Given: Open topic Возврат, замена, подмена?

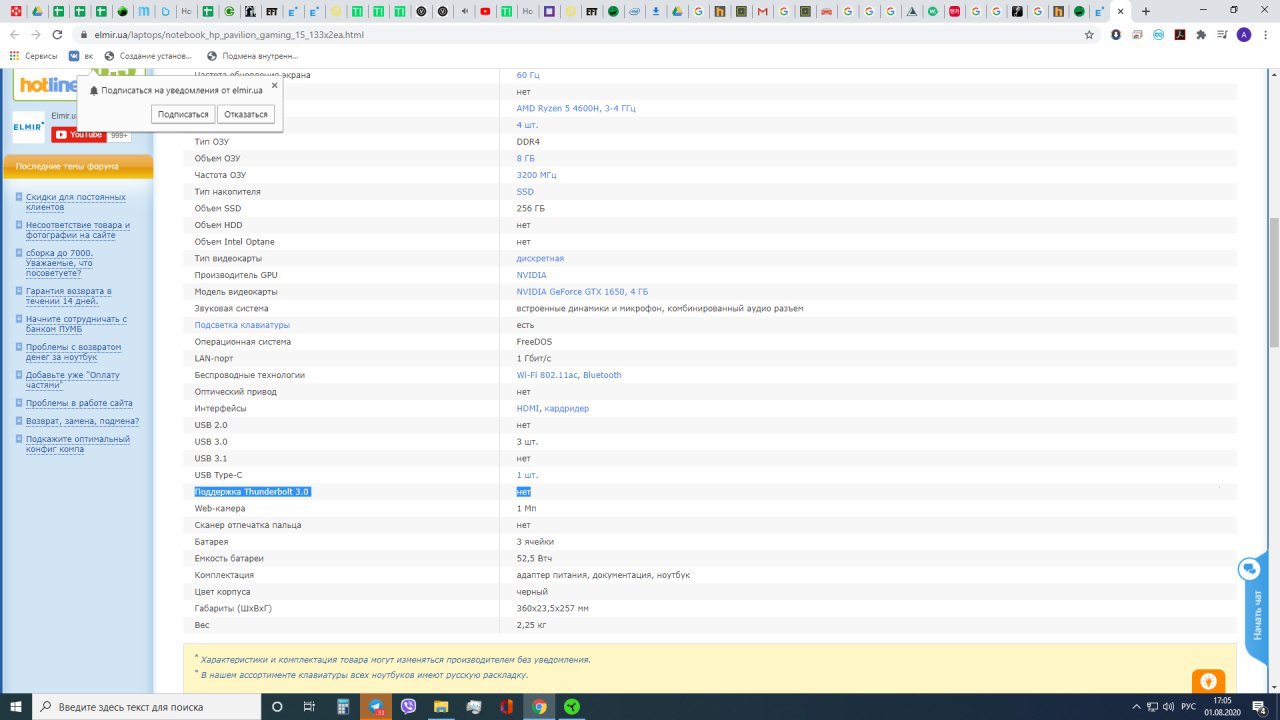Looking at the screenshot, I should click(82, 421).
